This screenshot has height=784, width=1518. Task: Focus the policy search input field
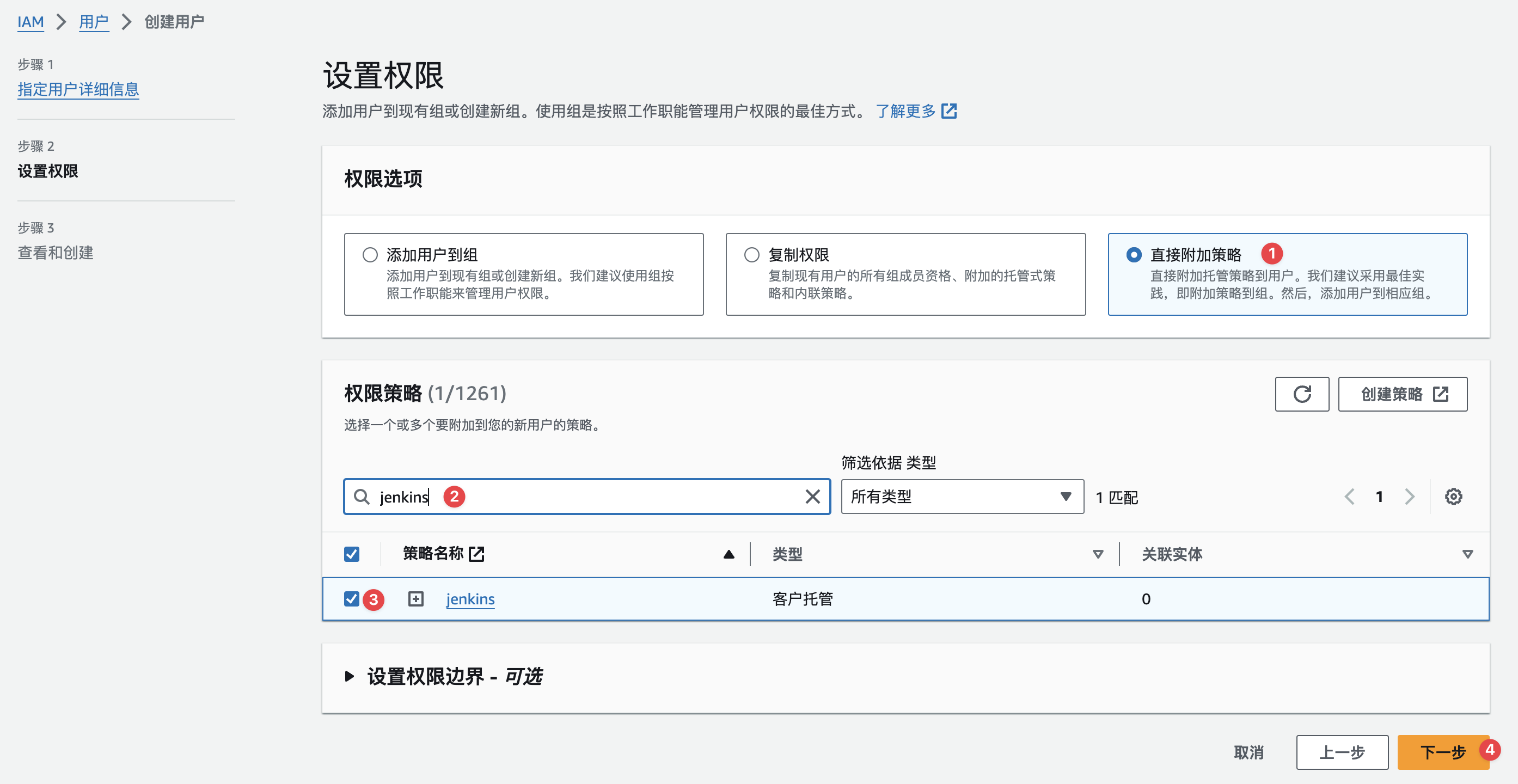pyautogui.click(x=586, y=497)
